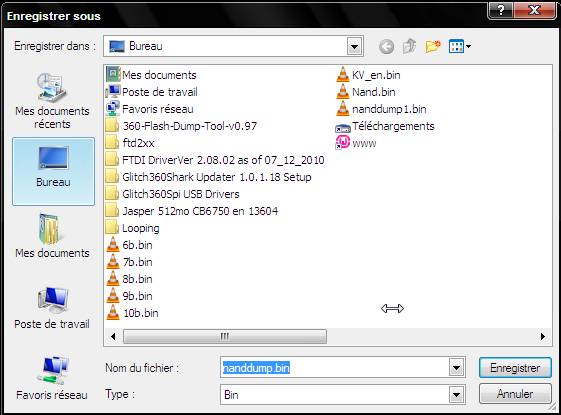The height and width of the screenshot is (415, 561).
Task: Select Glitch360Shark Updater 1.0.1.18 Setup folder icon
Action: tap(112, 177)
